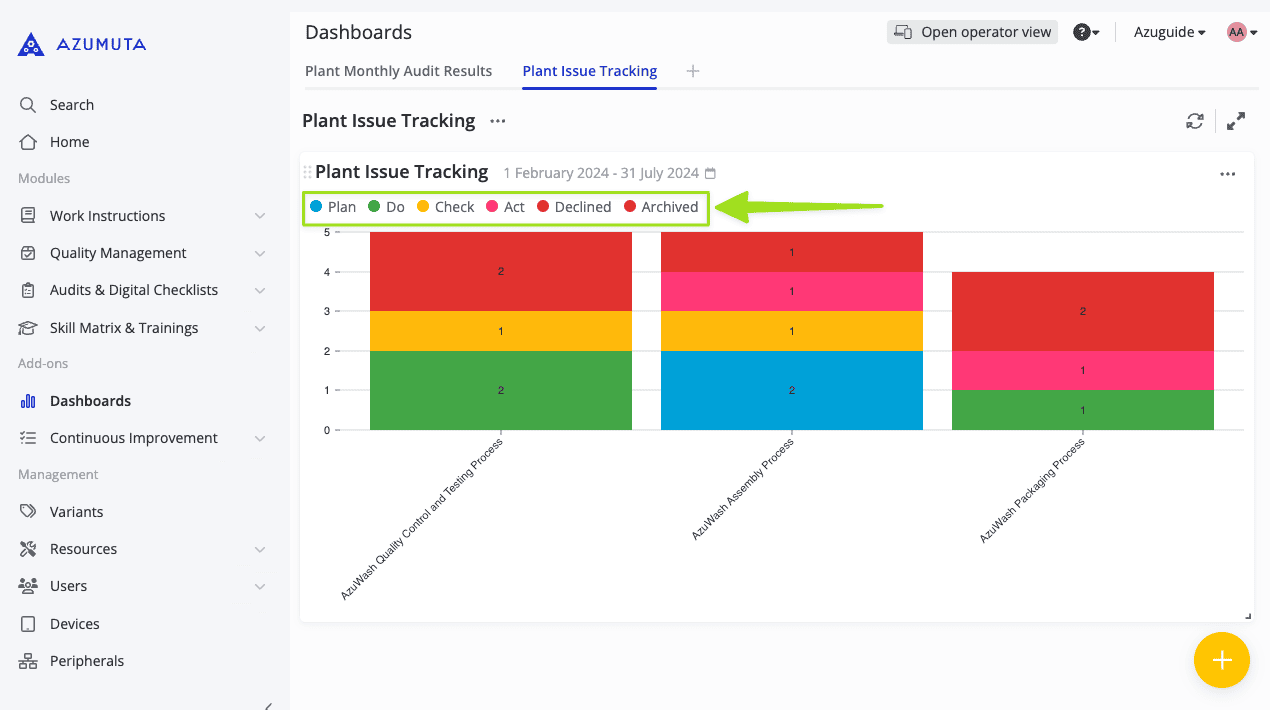Screen dimensions: 1270x710
Task: Open the Peripherals page
Action: (x=86, y=660)
